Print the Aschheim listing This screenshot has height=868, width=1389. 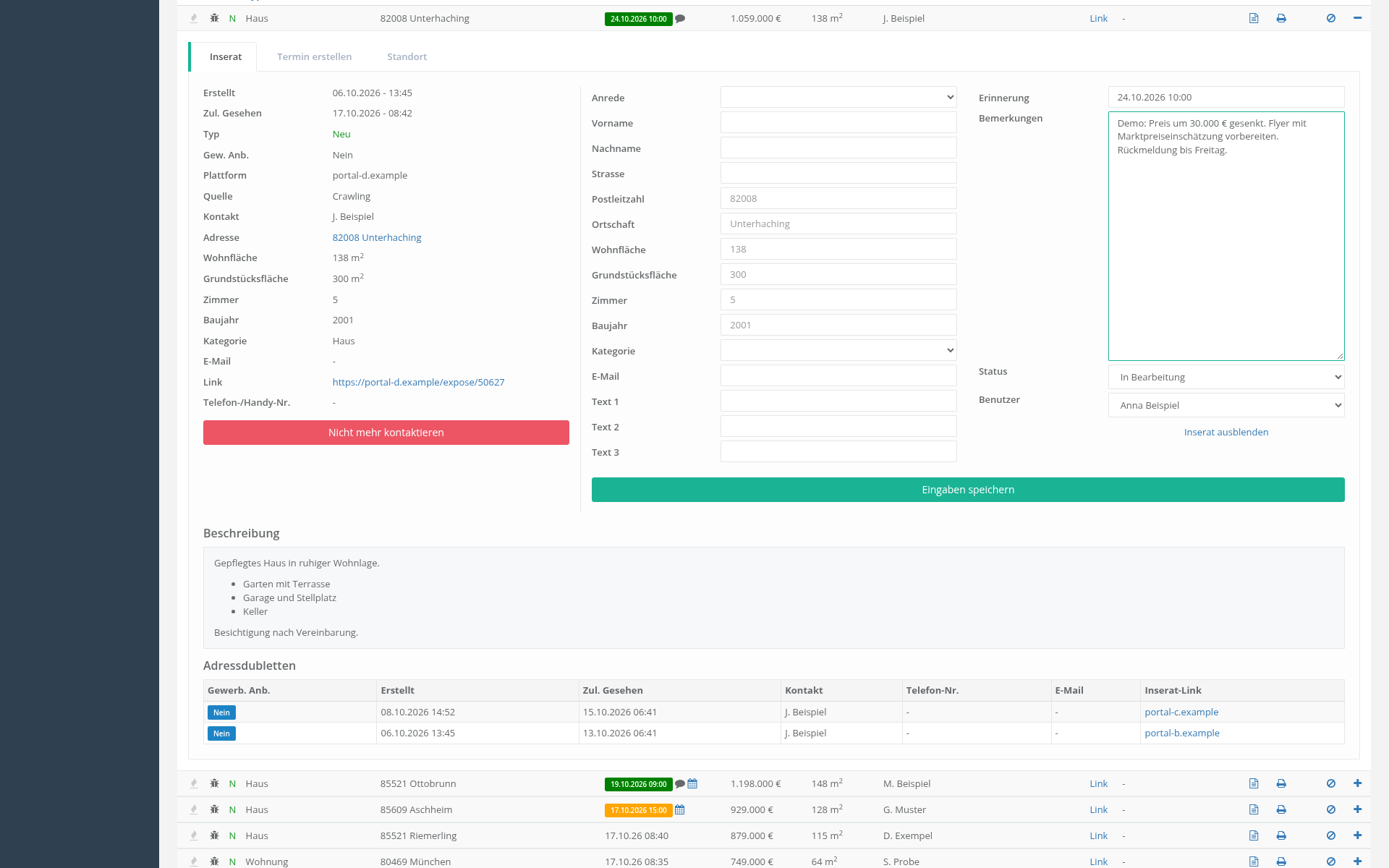click(x=1281, y=809)
